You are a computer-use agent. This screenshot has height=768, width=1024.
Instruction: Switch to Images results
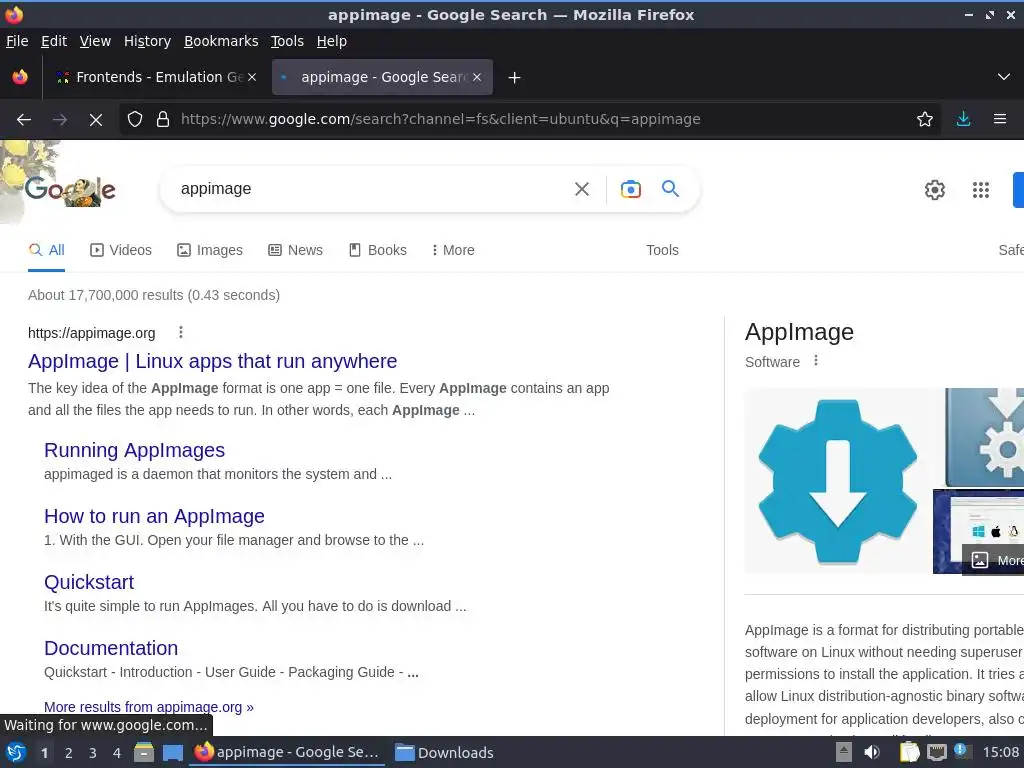point(210,250)
